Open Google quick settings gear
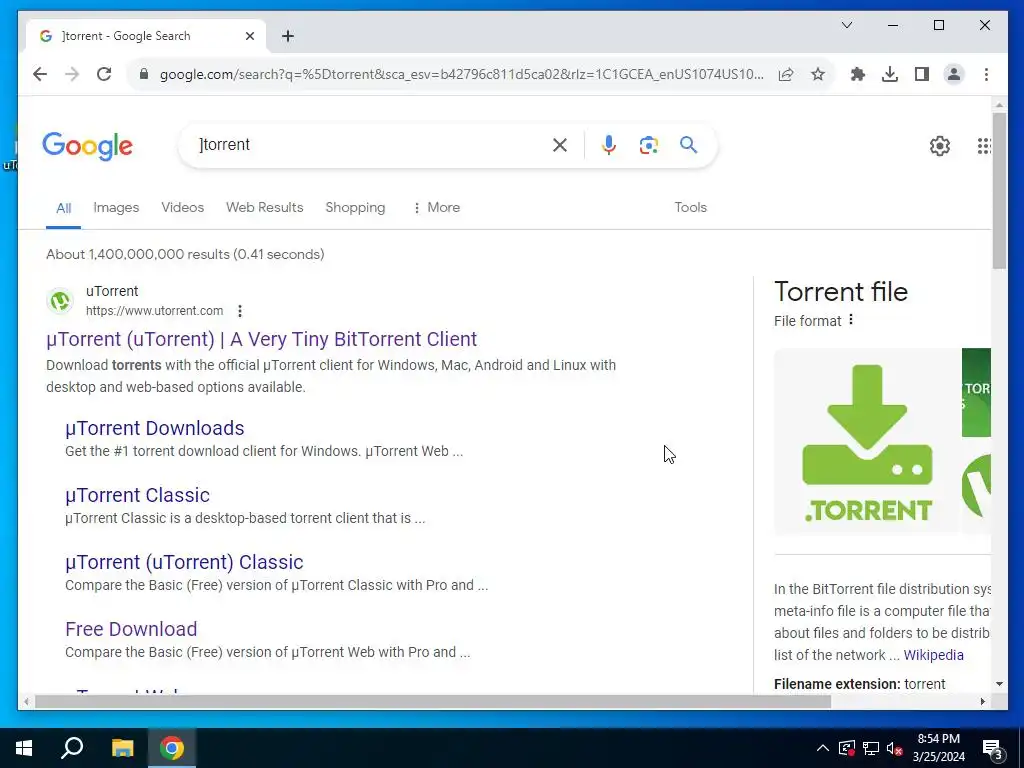 940,146
